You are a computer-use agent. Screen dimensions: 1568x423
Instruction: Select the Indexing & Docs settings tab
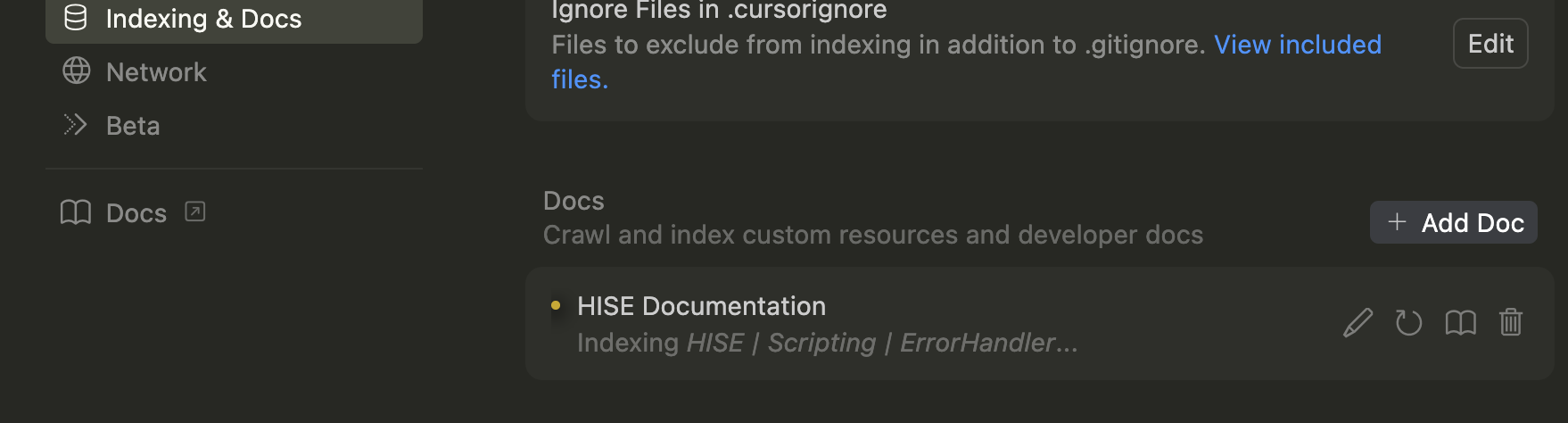(x=203, y=19)
